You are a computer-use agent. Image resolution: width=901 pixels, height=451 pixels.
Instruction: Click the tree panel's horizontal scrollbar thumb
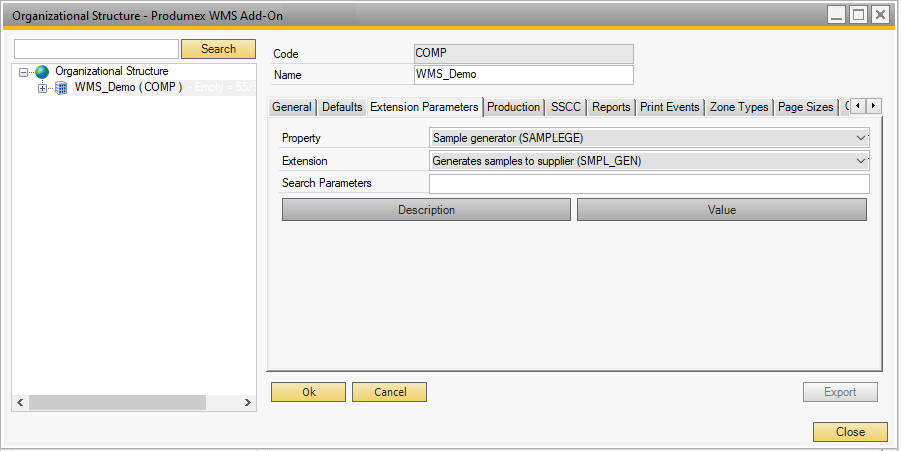click(x=117, y=402)
